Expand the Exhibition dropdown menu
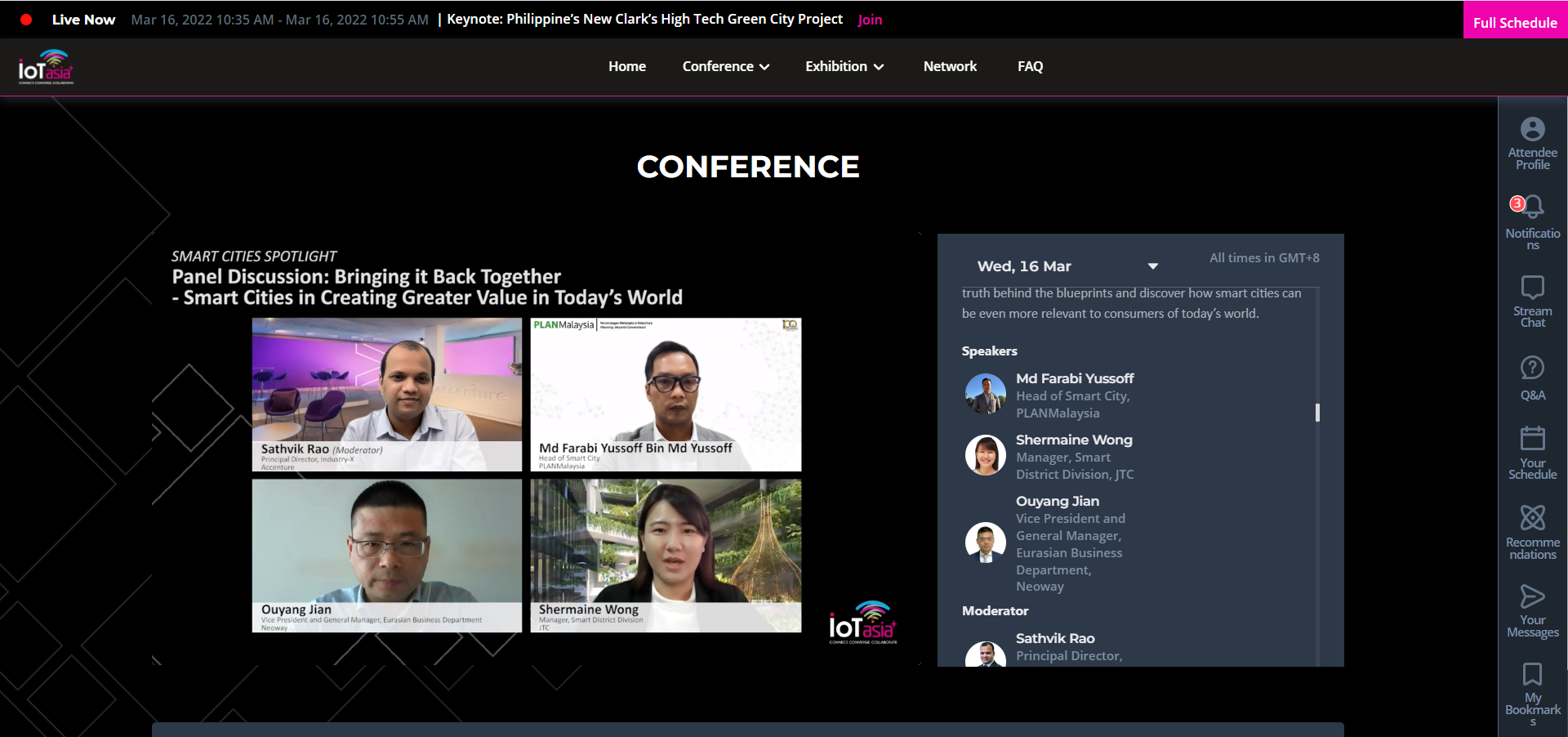Image resolution: width=1568 pixels, height=737 pixels. click(844, 67)
